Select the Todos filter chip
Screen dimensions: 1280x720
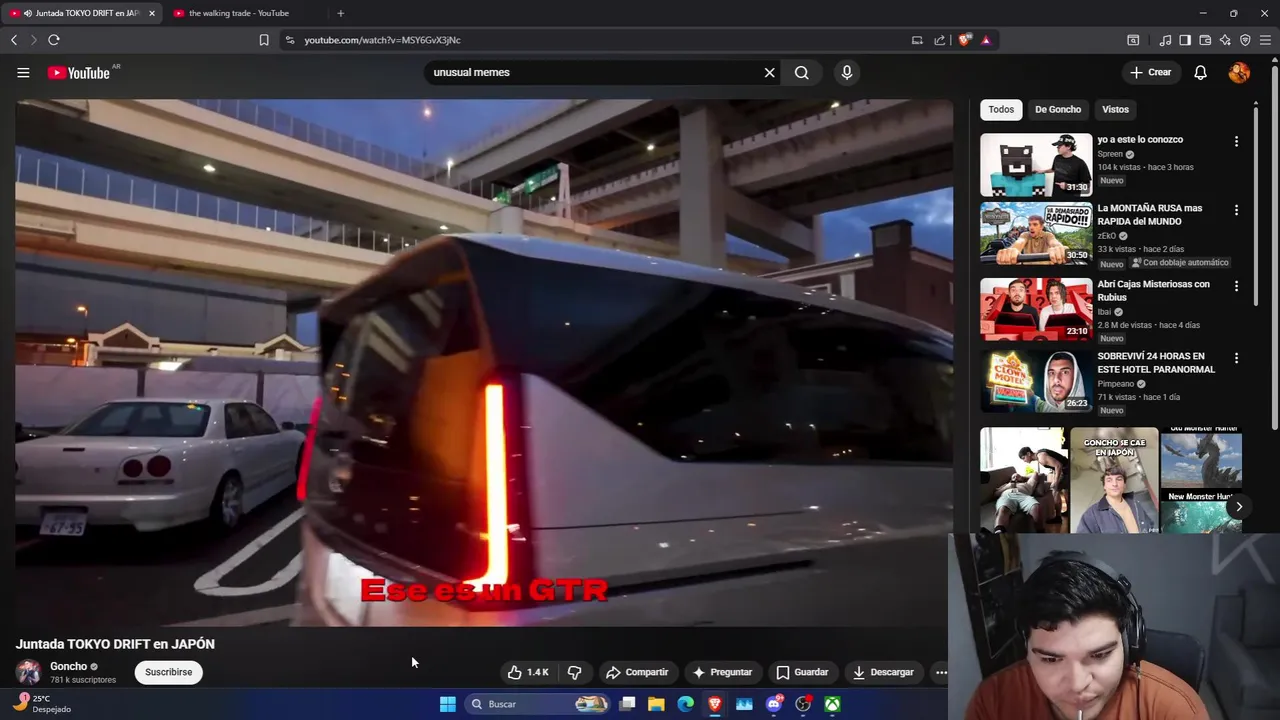click(1001, 109)
